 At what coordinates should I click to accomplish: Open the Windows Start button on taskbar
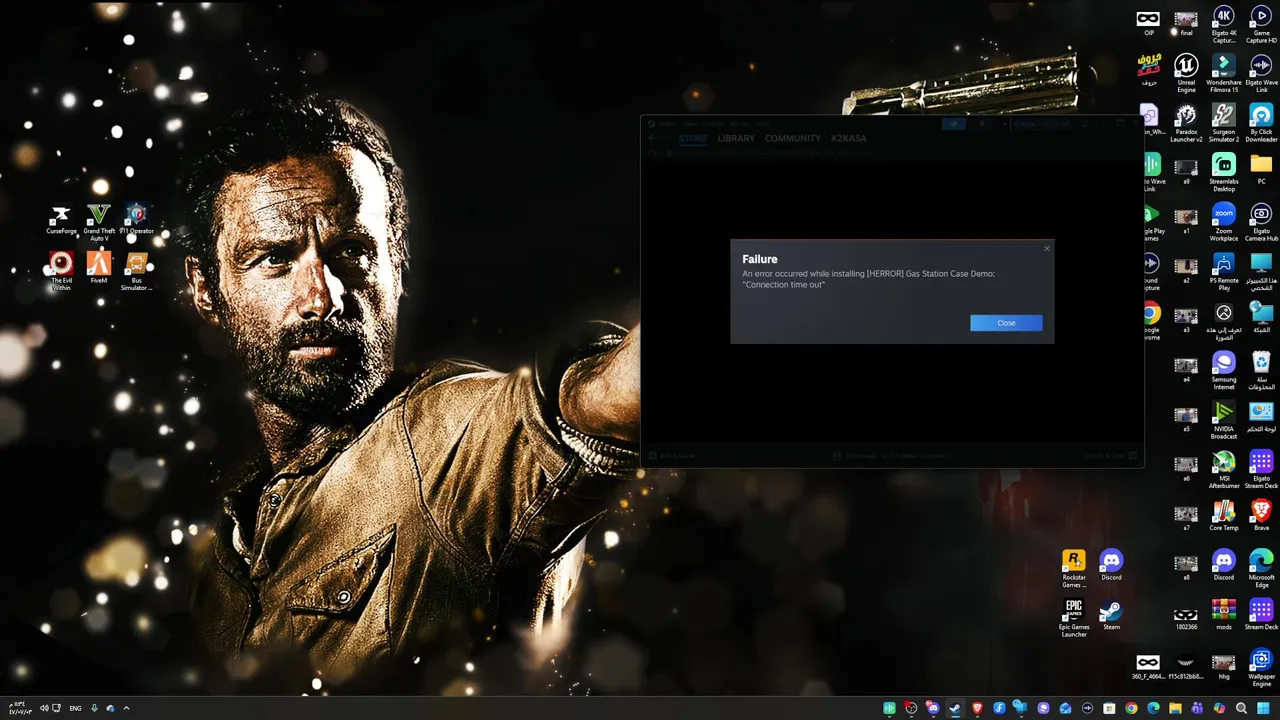click(x=1262, y=708)
